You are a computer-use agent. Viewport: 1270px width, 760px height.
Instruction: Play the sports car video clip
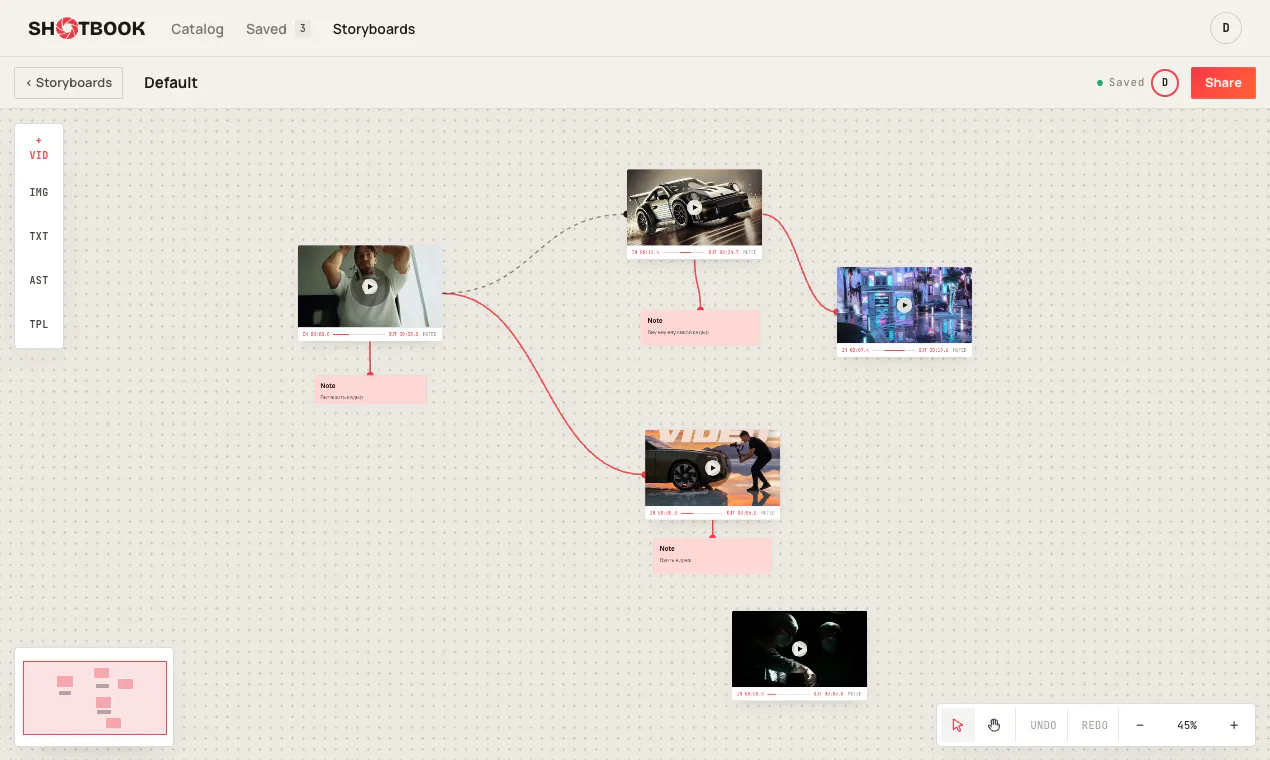tap(694, 208)
